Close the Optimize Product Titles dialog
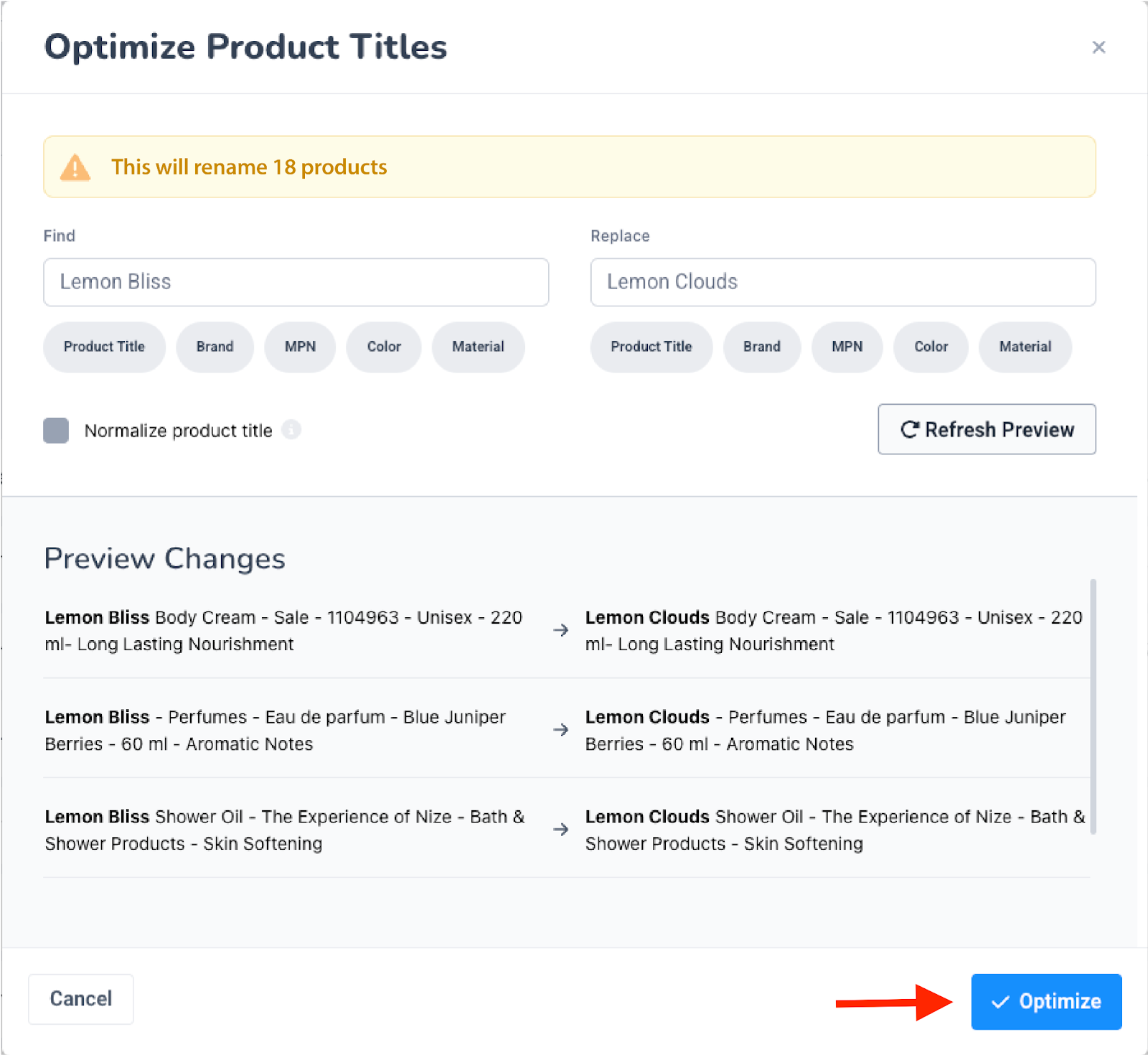This screenshot has height=1055, width=1148. (1098, 47)
